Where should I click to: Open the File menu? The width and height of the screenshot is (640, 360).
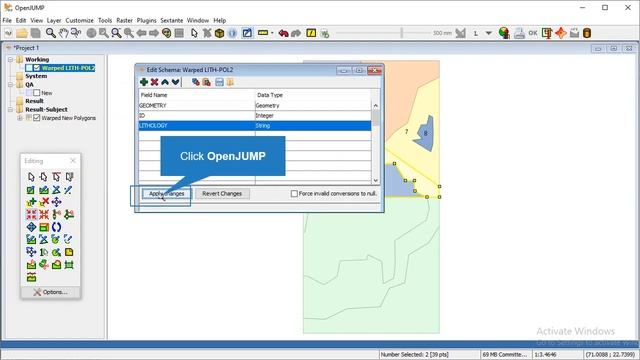[7, 20]
